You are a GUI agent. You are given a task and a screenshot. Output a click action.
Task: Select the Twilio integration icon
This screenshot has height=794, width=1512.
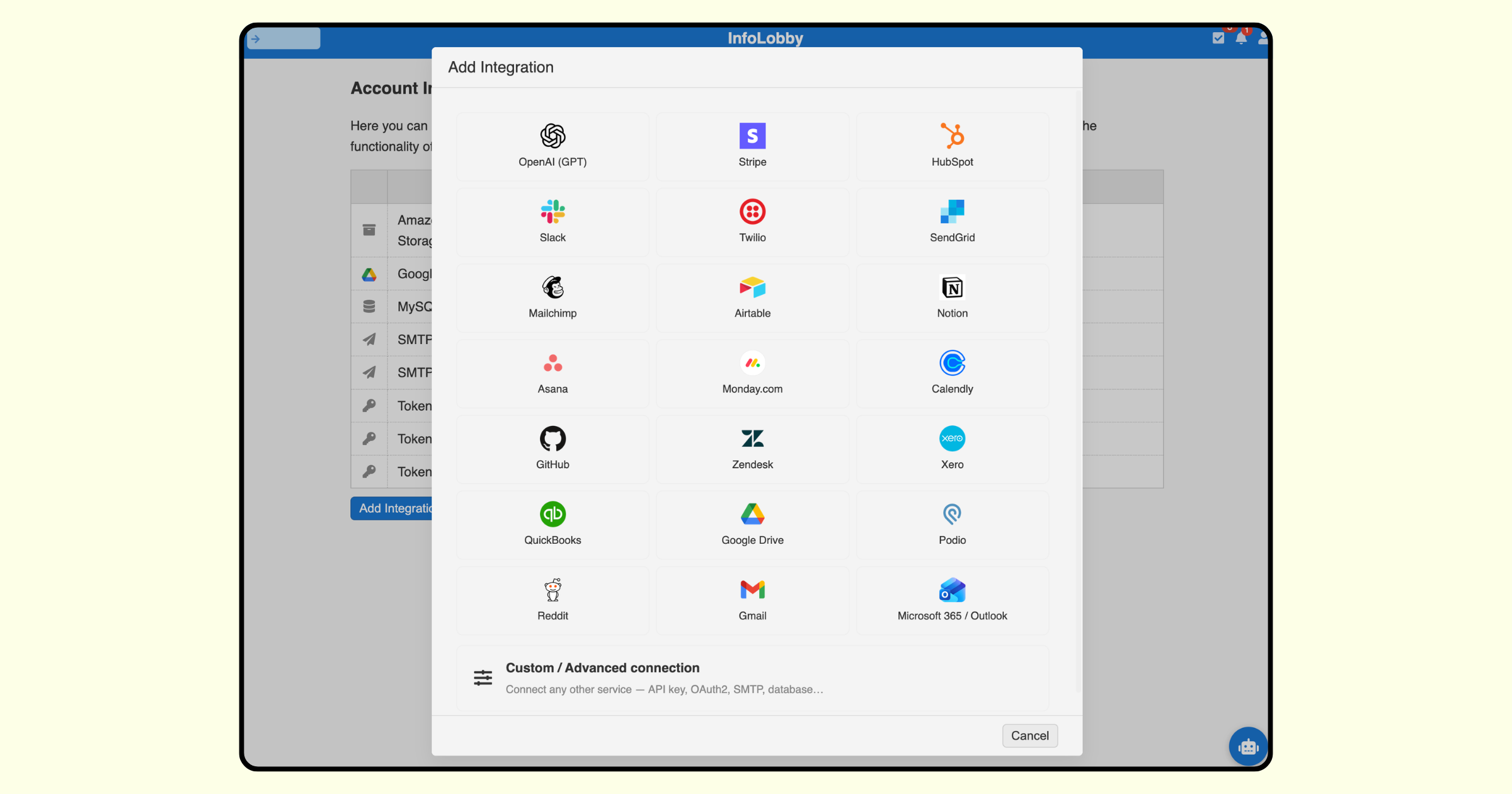752,212
